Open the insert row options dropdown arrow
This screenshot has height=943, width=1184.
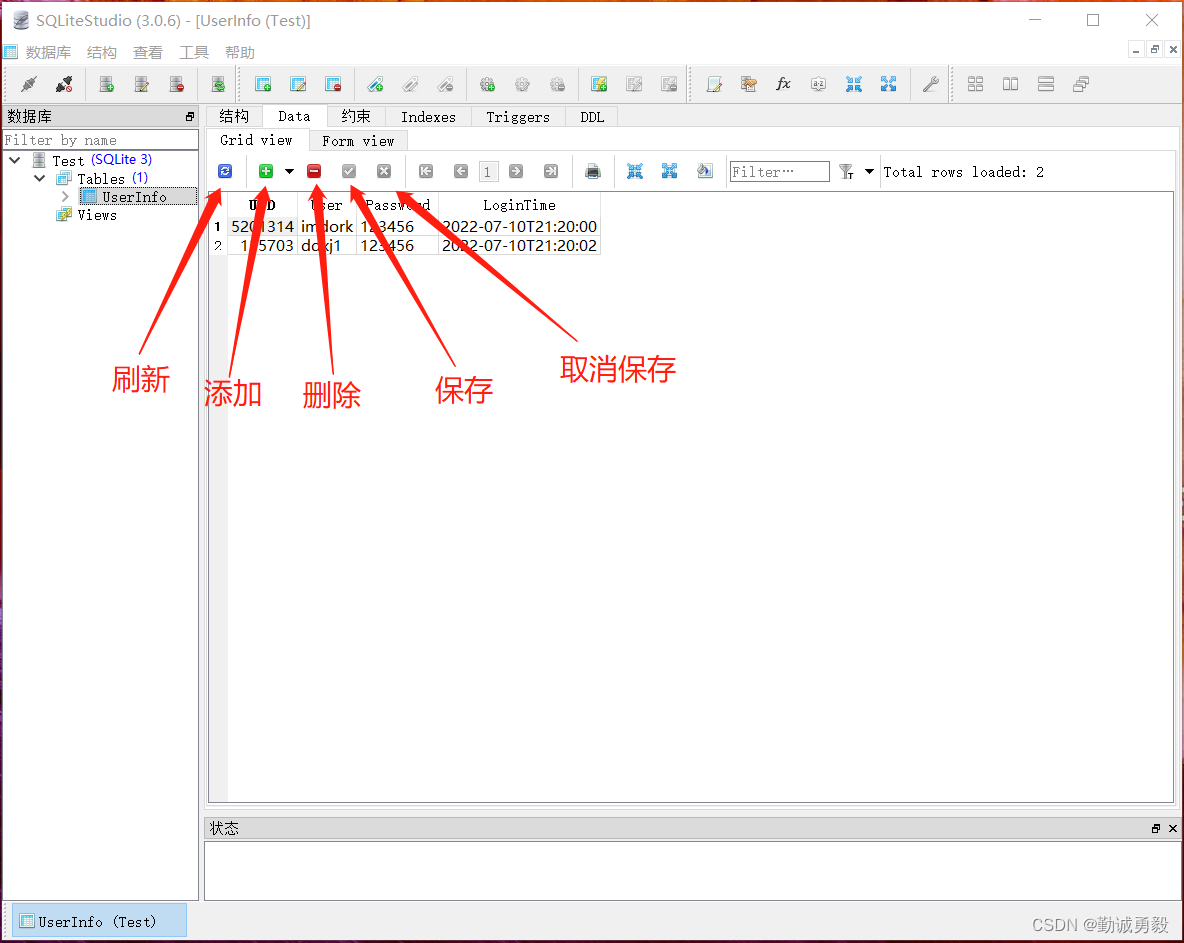click(x=289, y=171)
